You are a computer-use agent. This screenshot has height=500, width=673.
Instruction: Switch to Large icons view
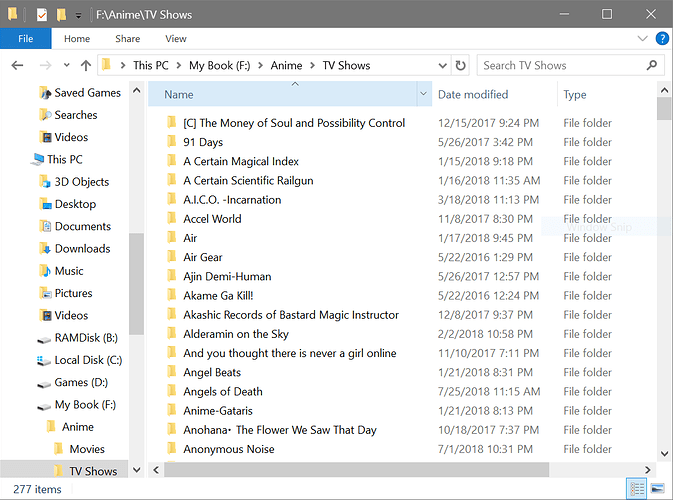(658, 488)
